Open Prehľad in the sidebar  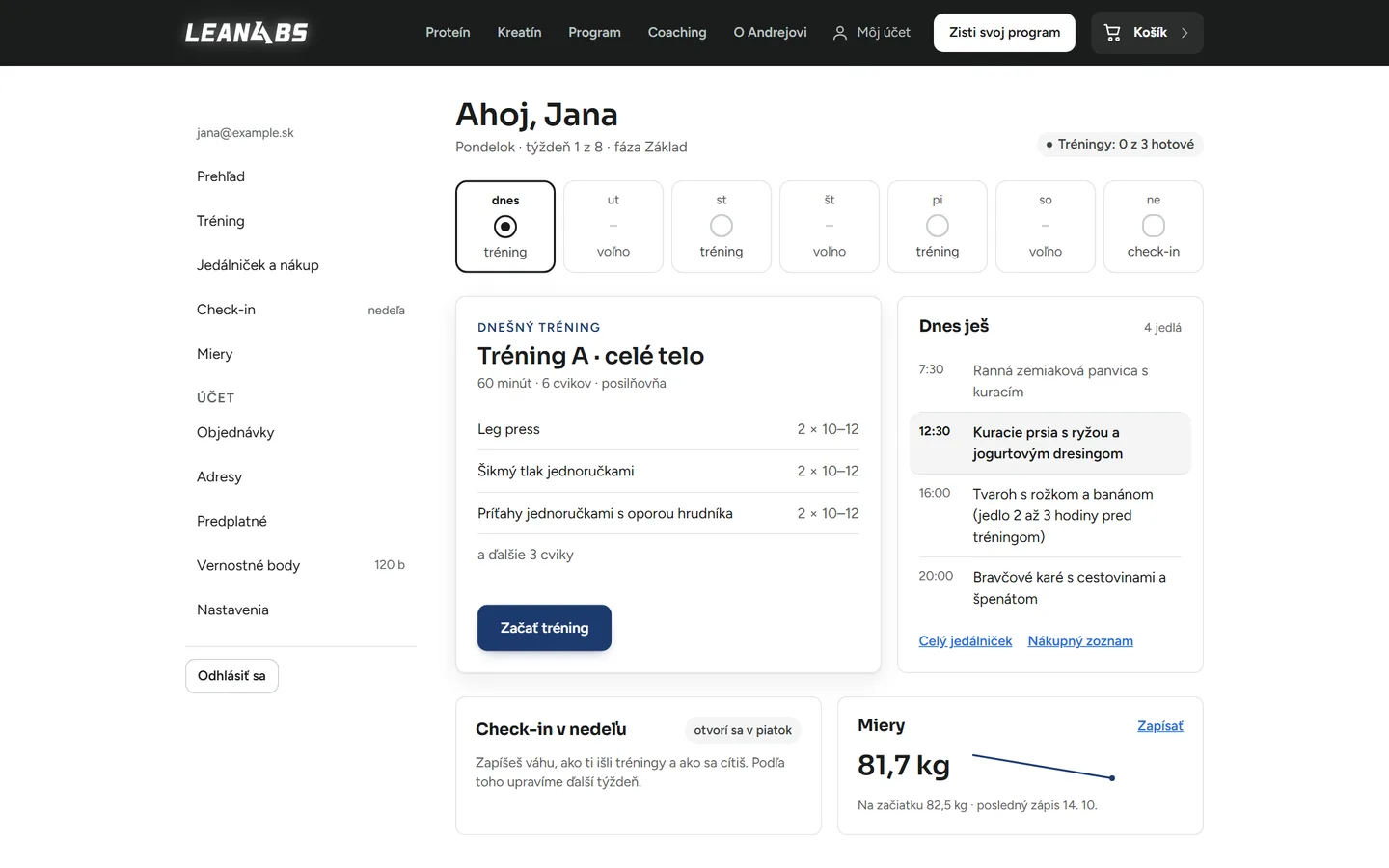pos(301,176)
